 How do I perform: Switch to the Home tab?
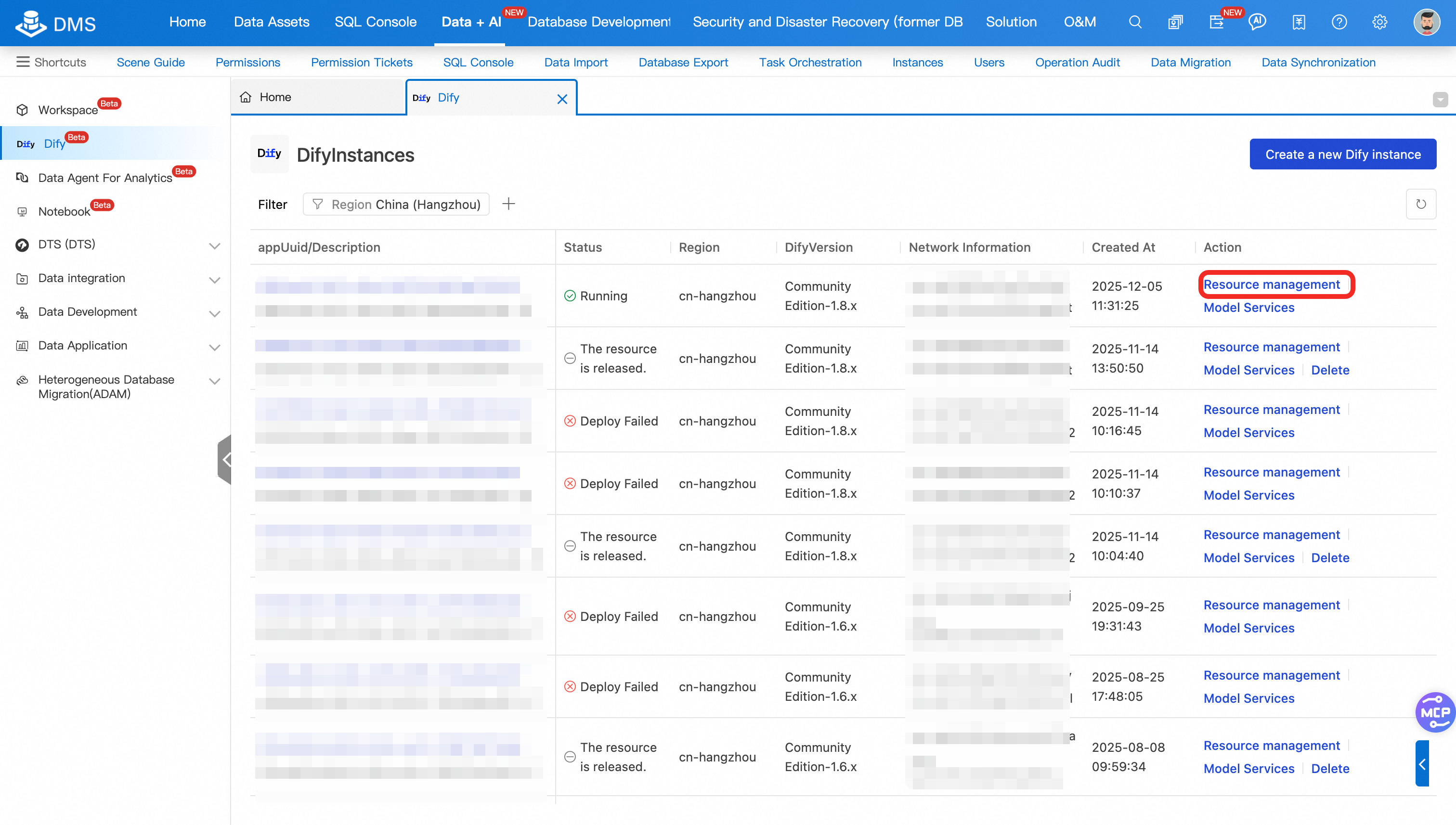tap(318, 97)
